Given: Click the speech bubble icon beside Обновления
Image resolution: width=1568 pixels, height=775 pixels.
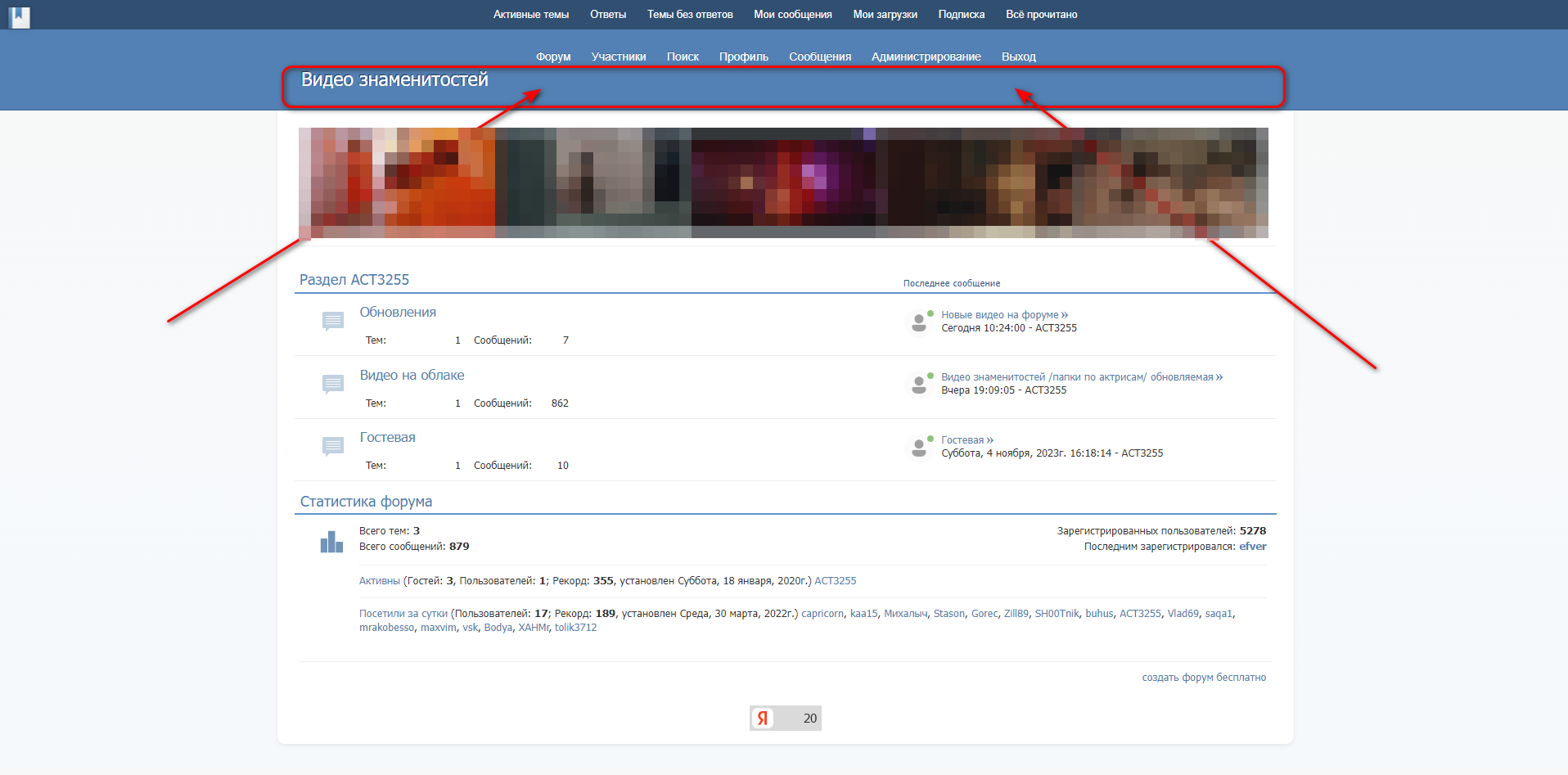Looking at the screenshot, I should (x=332, y=321).
